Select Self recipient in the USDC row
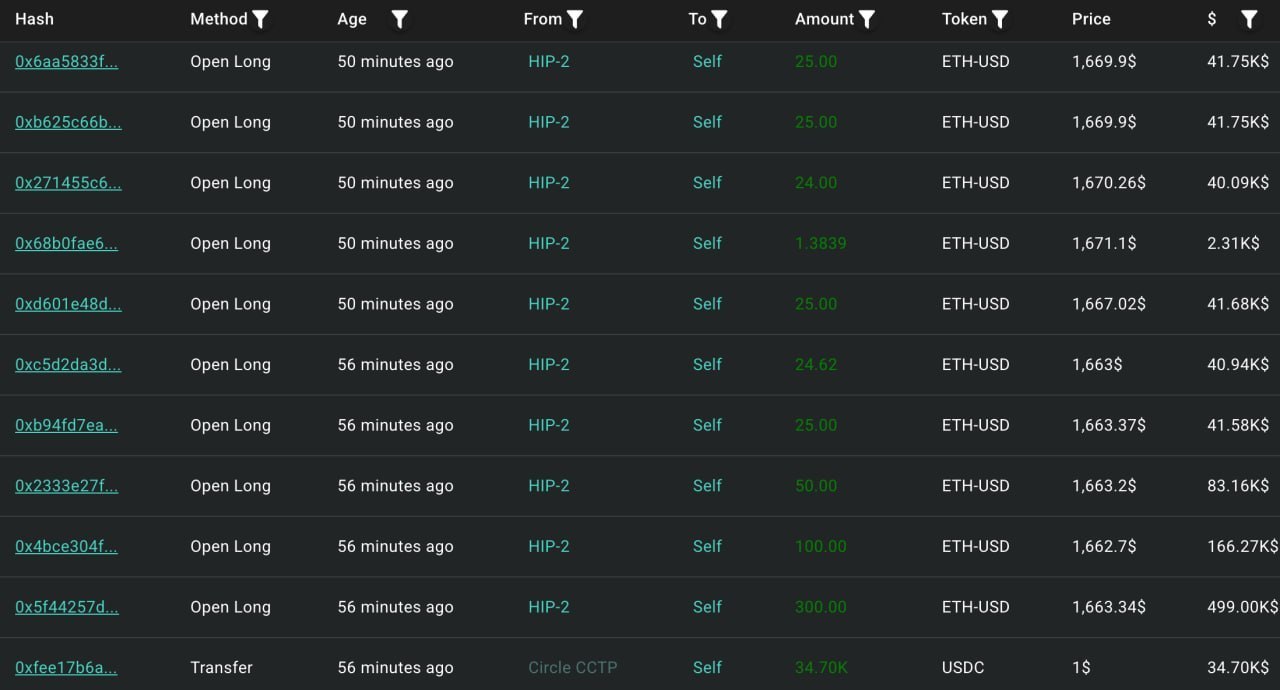 pos(707,668)
